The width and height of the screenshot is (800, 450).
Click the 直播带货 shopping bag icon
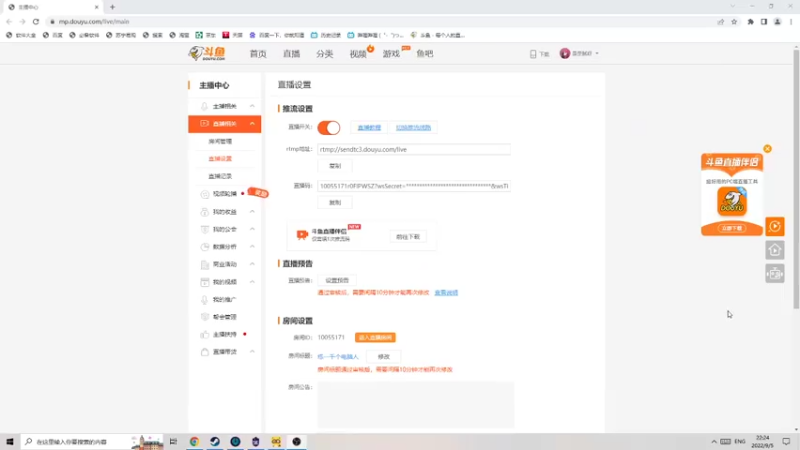205,352
